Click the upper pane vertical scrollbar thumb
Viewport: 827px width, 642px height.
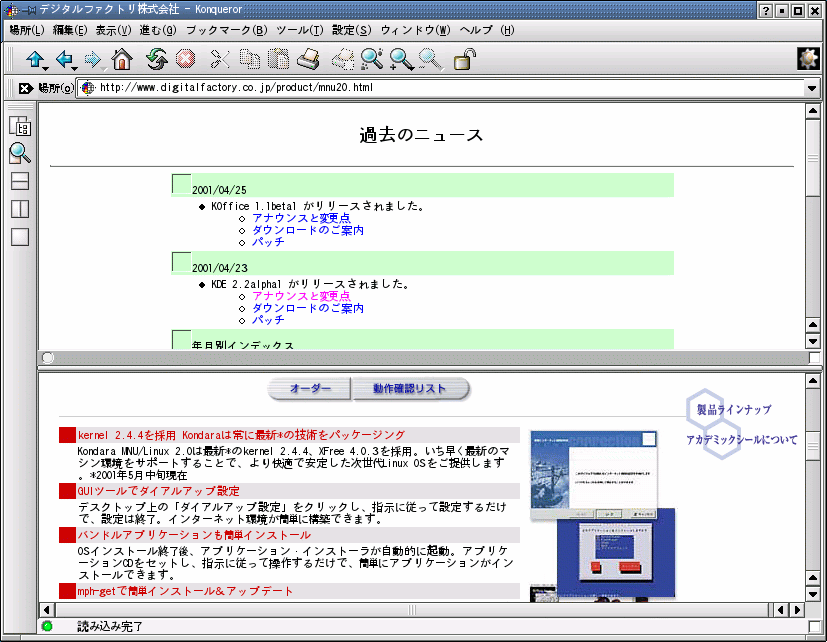pos(813,158)
